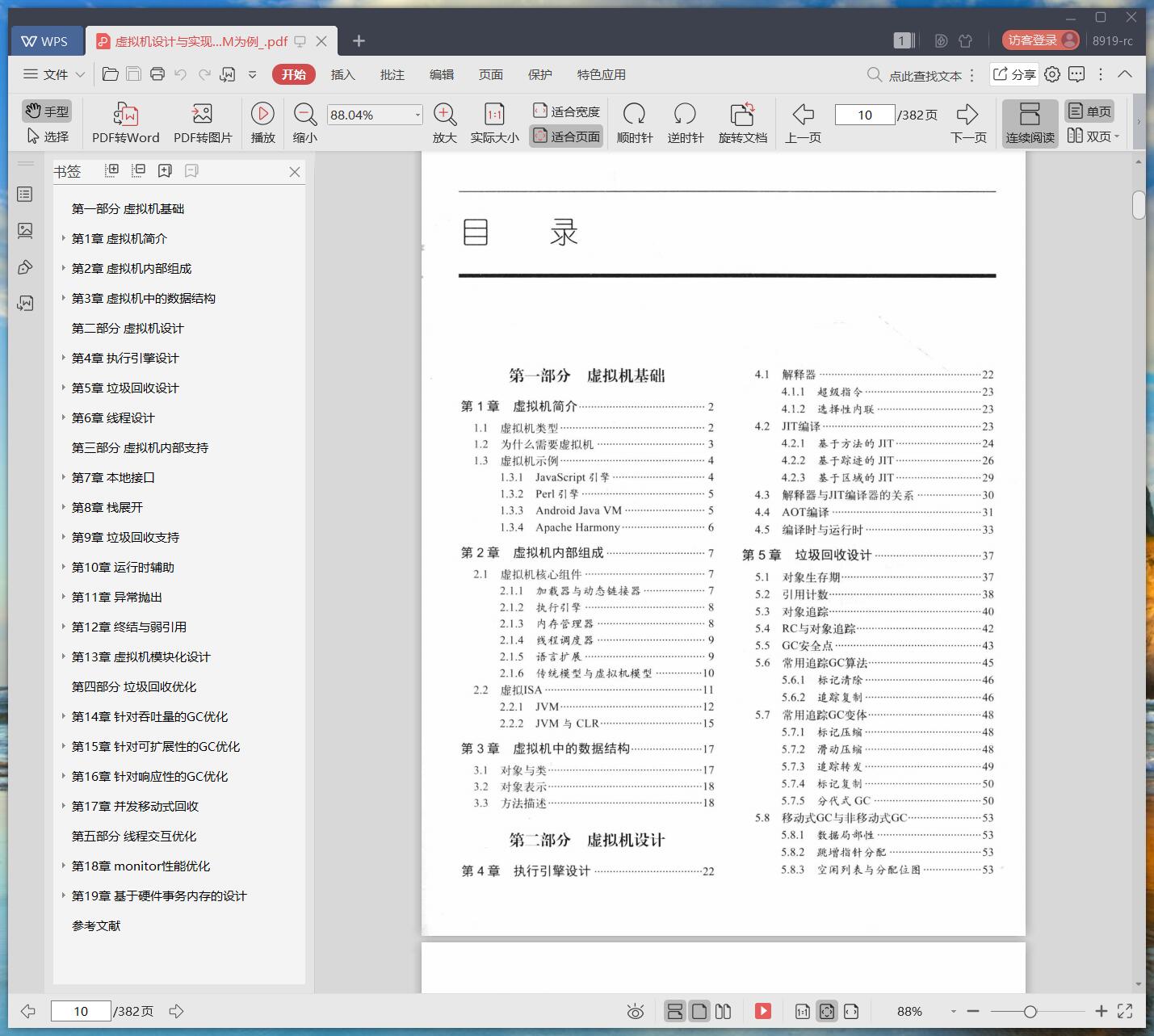The image size is (1154, 1036).
Task: Switch to Single page layout
Action: [x=1089, y=111]
